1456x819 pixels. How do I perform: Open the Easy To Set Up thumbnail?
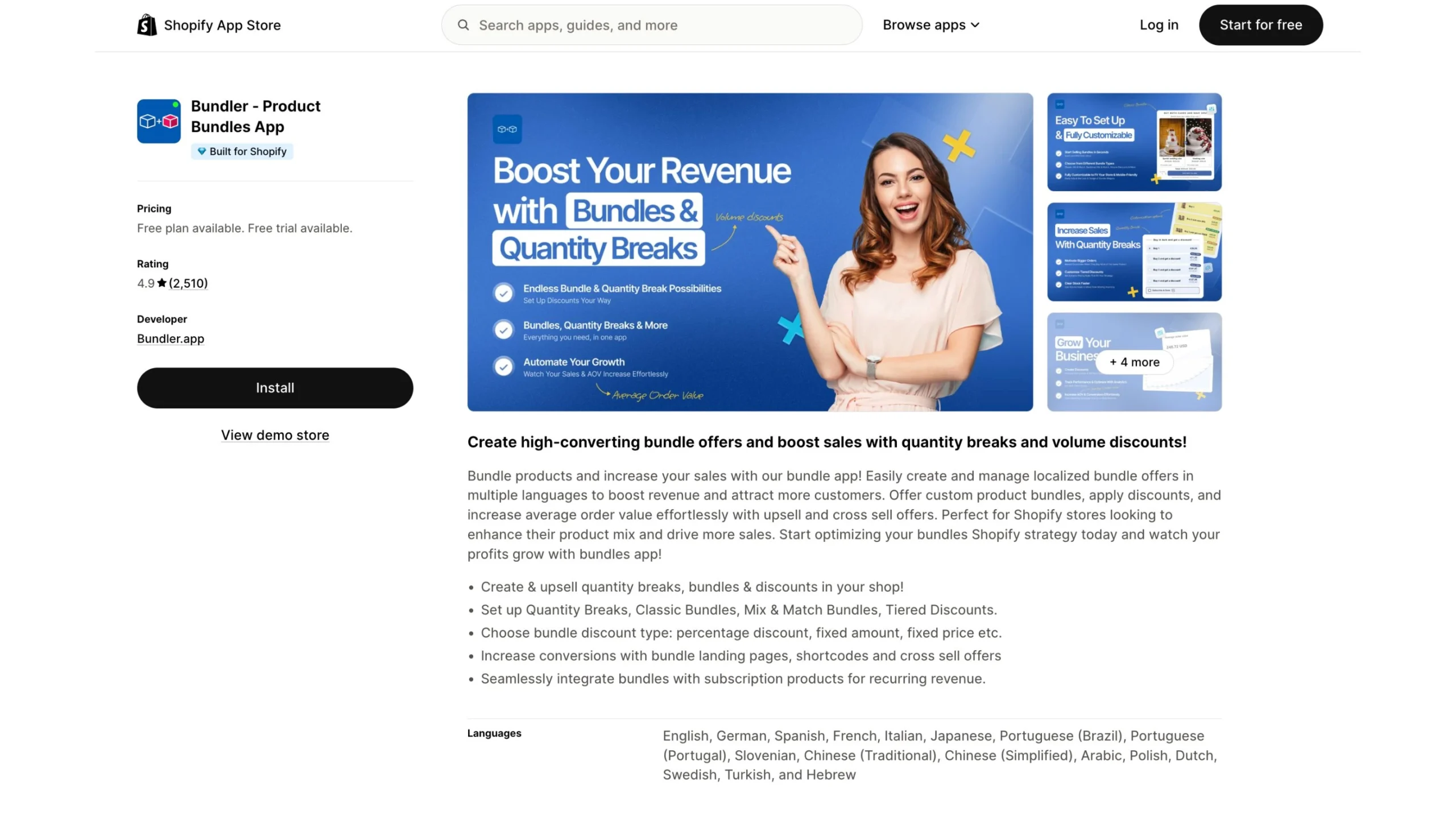click(x=1134, y=142)
